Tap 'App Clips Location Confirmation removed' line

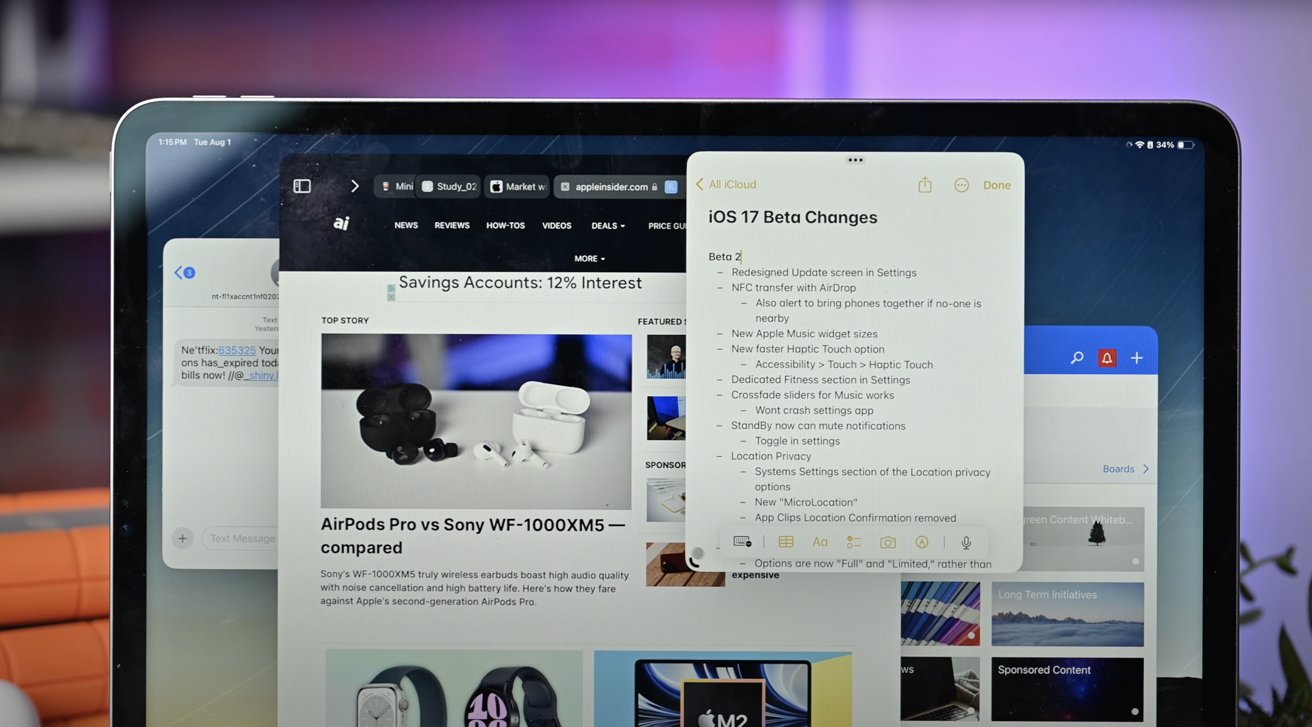[856, 518]
